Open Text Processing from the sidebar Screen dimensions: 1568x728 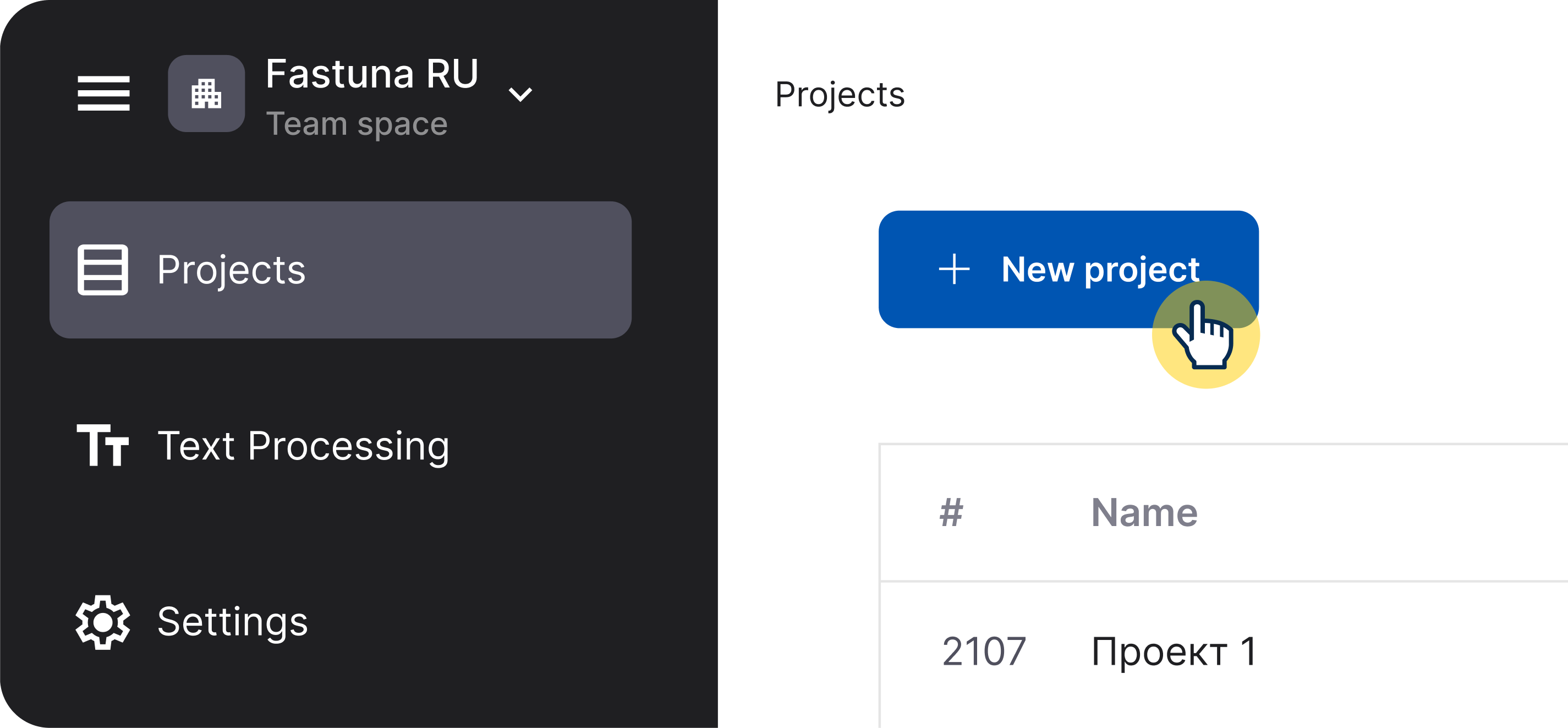pos(303,446)
